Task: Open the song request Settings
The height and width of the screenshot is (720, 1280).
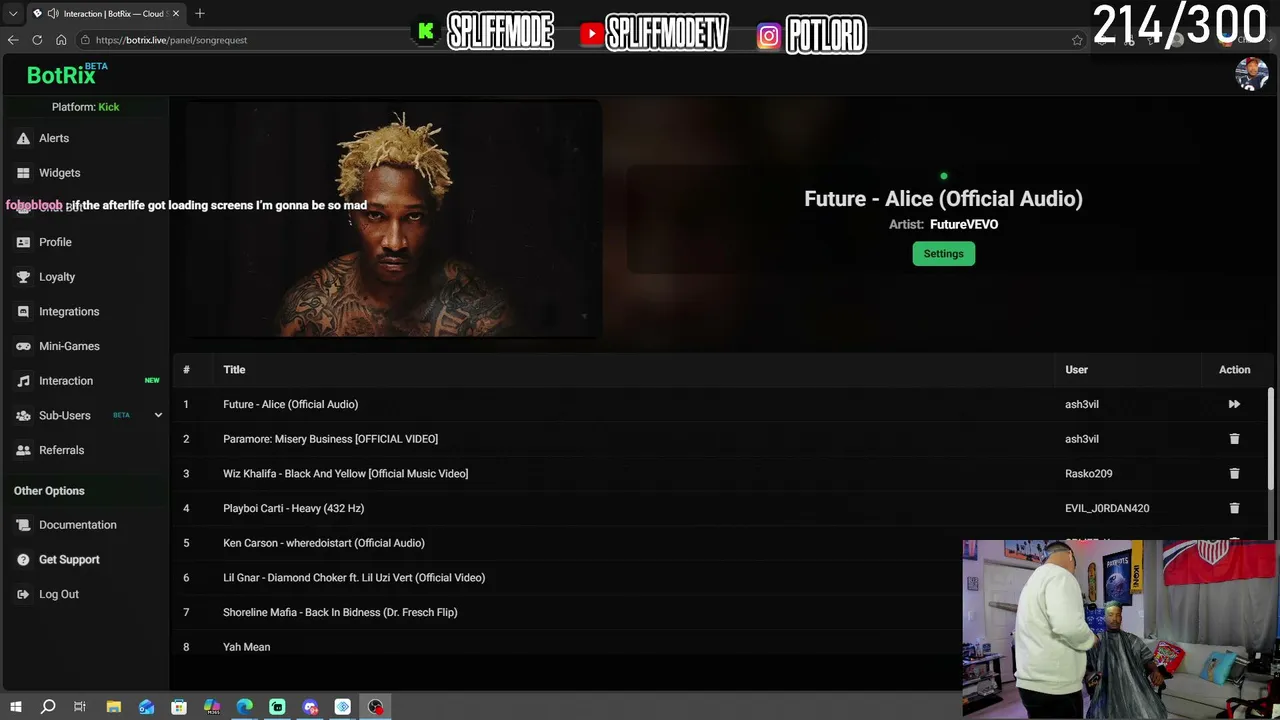Action: click(x=943, y=254)
